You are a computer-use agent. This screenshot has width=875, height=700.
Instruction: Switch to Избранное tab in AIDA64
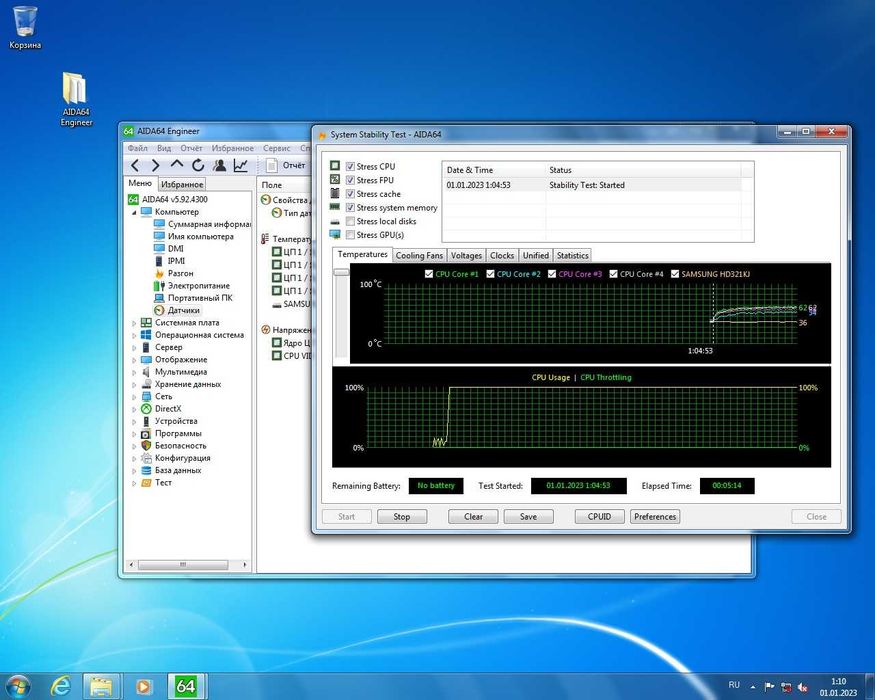click(182, 184)
